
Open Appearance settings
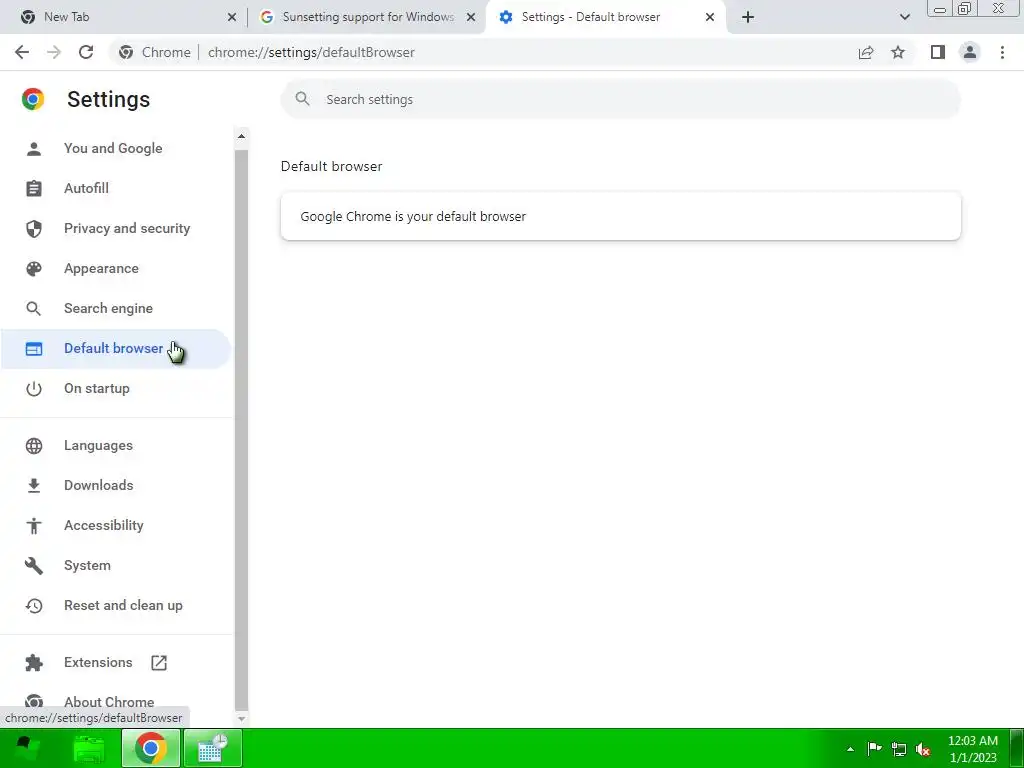pos(116,268)
